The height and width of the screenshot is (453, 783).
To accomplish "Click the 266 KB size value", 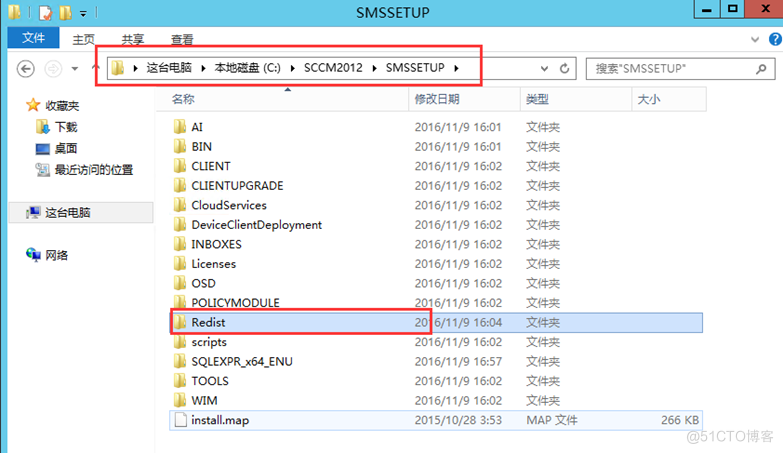I will 680,420.
